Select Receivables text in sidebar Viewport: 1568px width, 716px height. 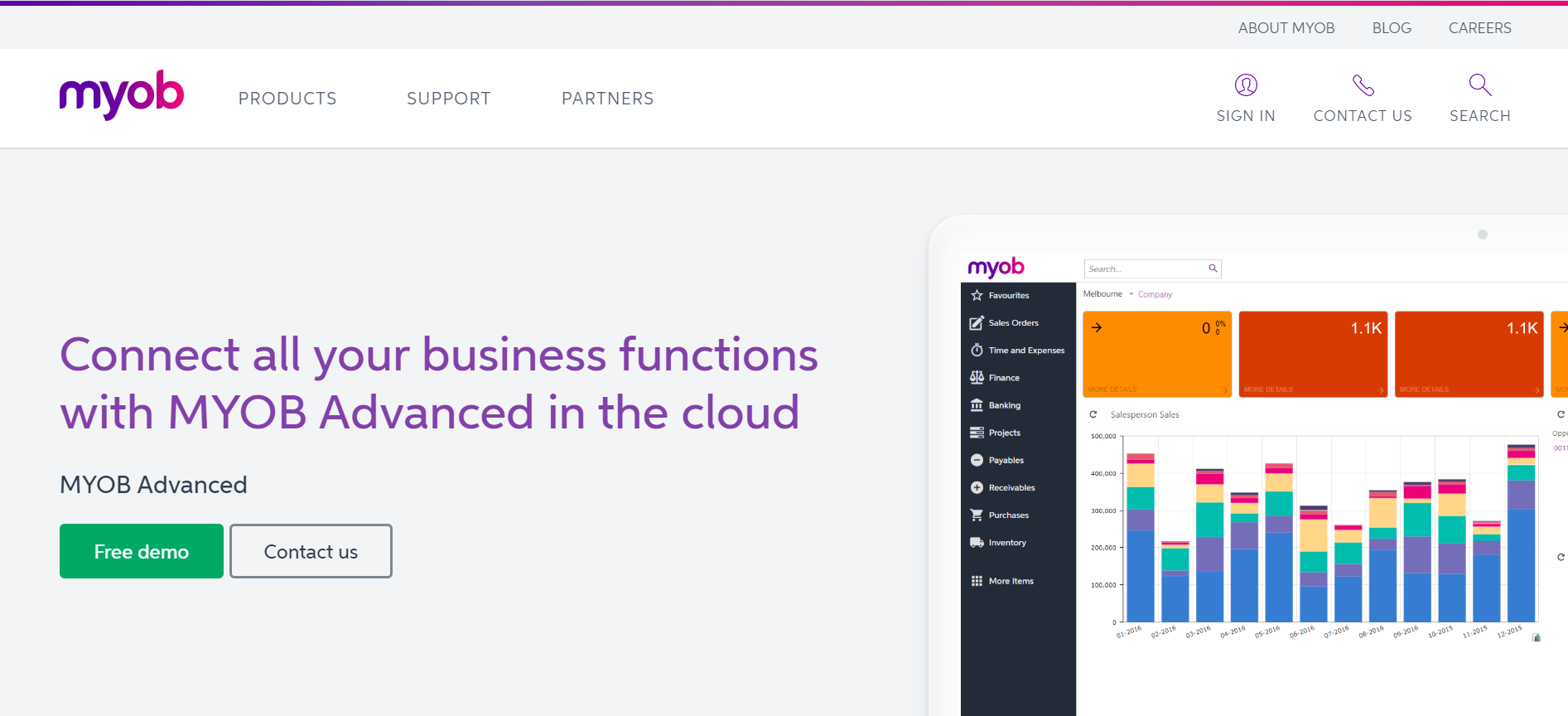pyautogui.click(x=1012, y=487)
